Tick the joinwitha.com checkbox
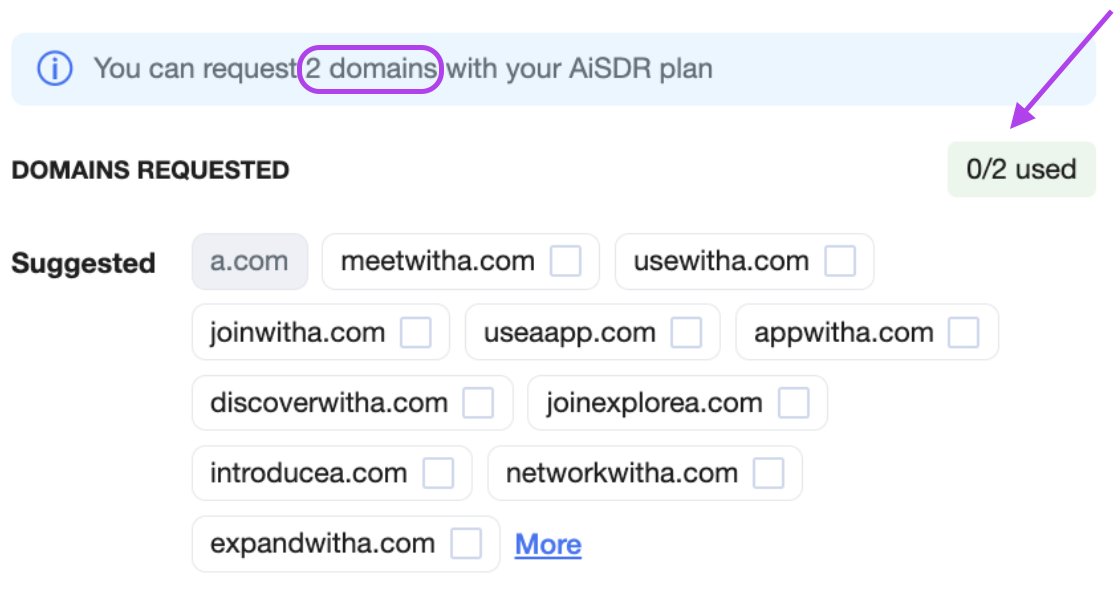 (416, 333)
